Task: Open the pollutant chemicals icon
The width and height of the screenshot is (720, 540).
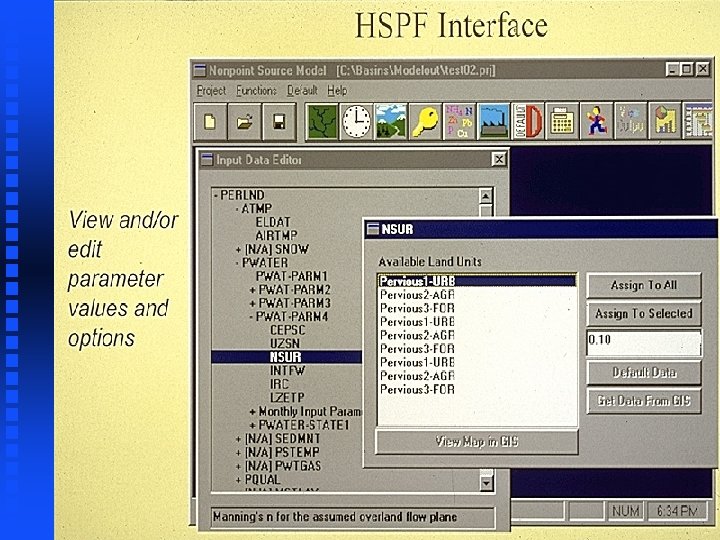Action: tap(459, 122)
